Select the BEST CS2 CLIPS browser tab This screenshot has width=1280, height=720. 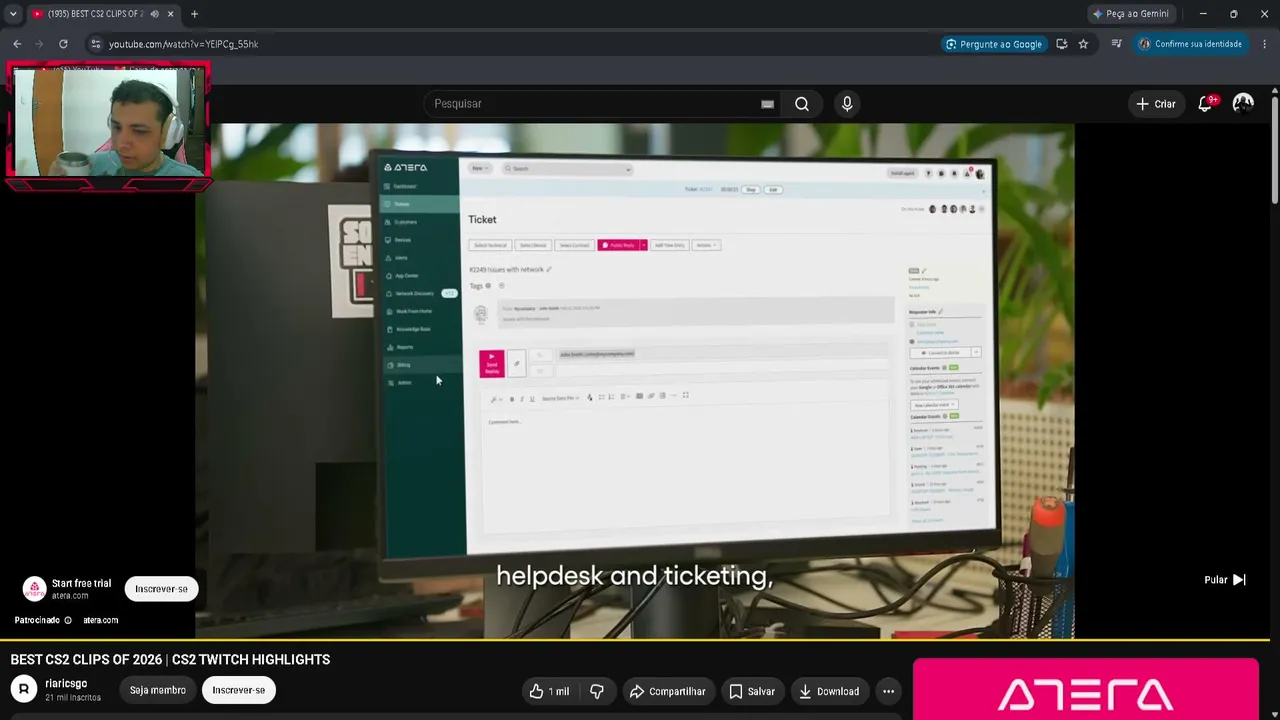click(x=104, y=14)
